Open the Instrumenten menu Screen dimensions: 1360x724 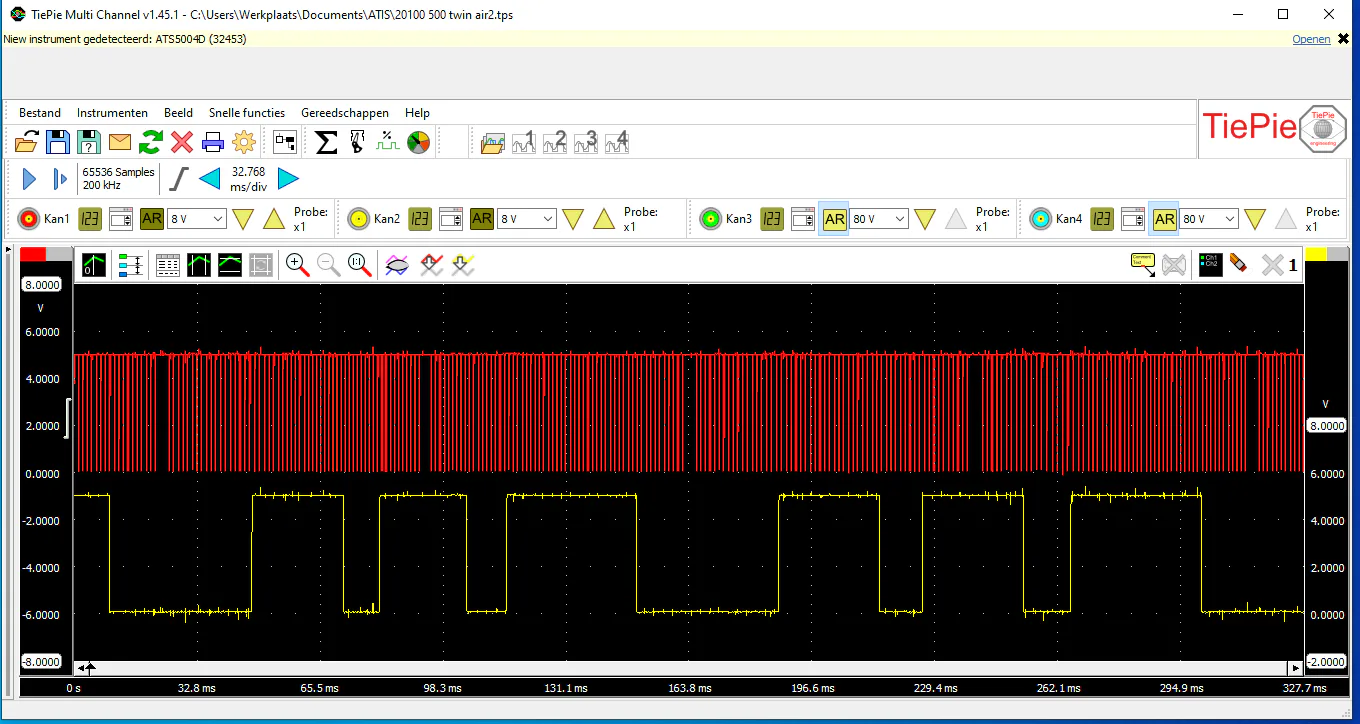tap(112, 113)
